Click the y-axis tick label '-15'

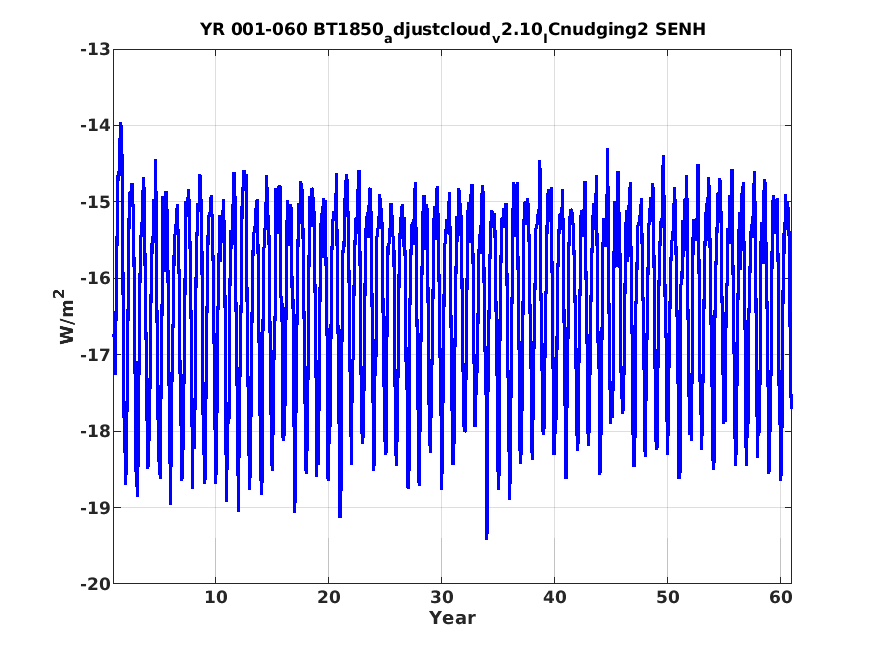(95, 202)
